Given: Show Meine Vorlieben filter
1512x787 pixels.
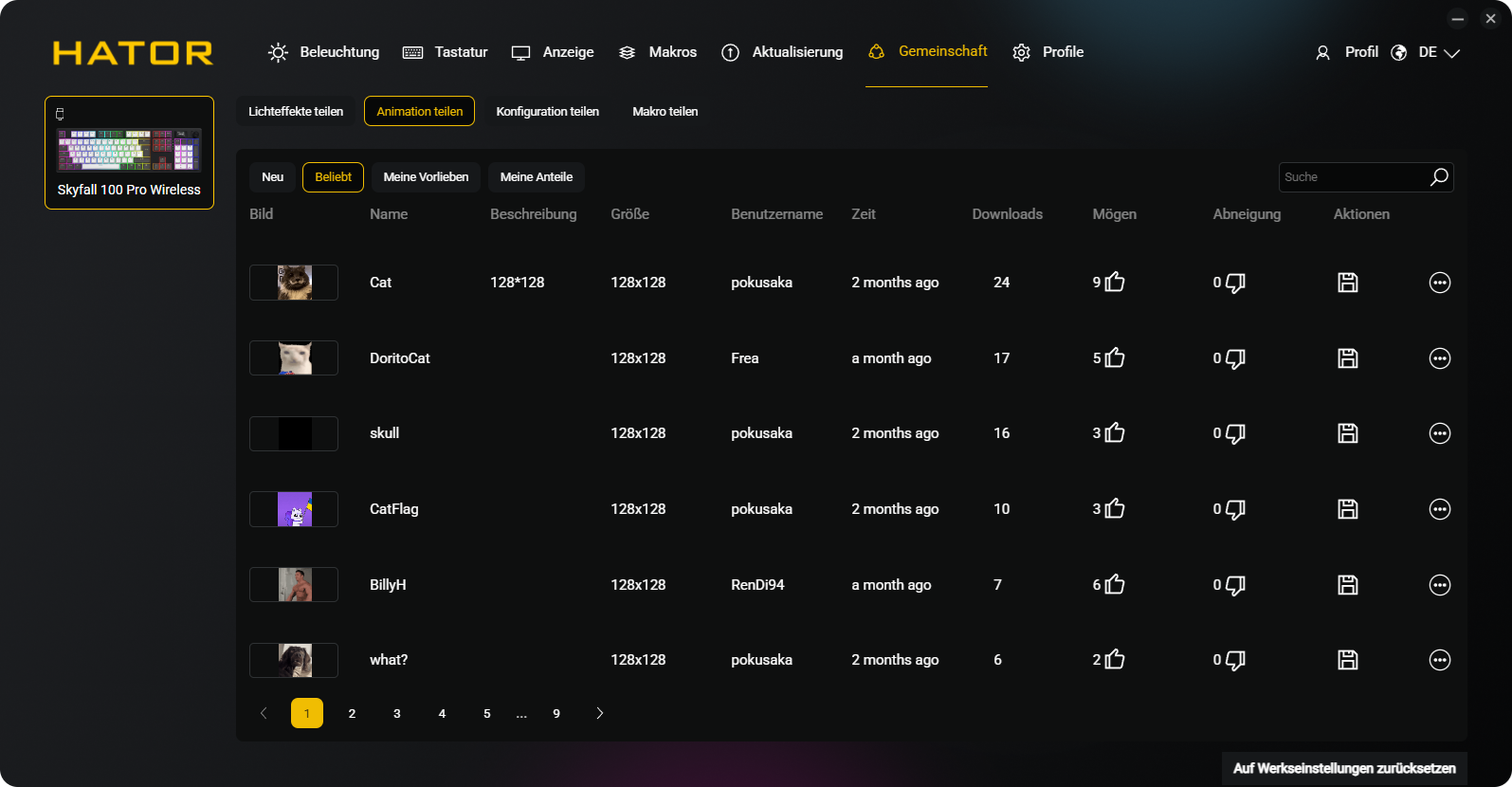Looking at the screenshot, I should (x=426, y=177).
